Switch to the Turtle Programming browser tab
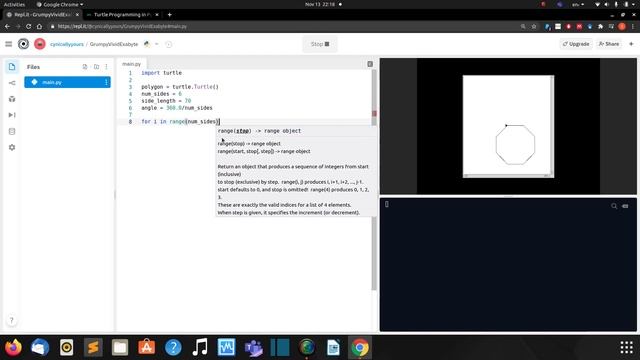The width and height of the screenshot is (640, 360). [x=122, y=15]
